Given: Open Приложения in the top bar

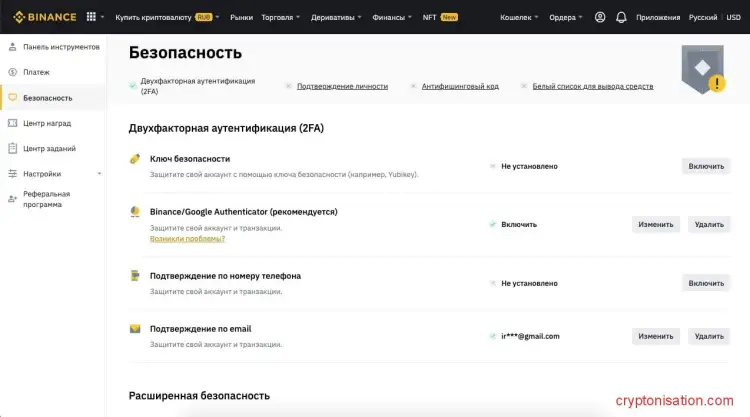Looking at the screenshot, I should tap(658, 17).
